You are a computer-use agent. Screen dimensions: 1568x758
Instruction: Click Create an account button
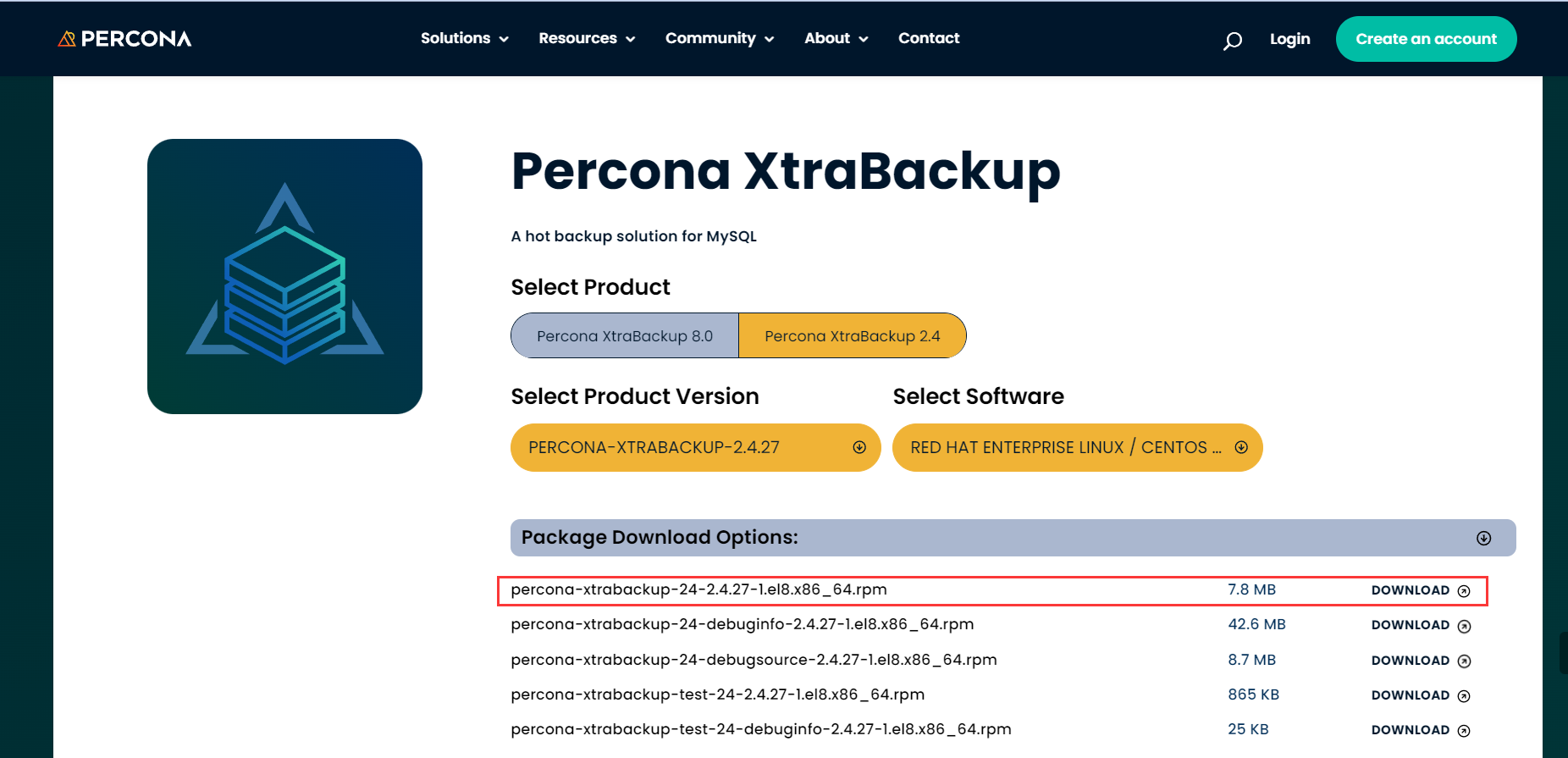coord(1426,39)
